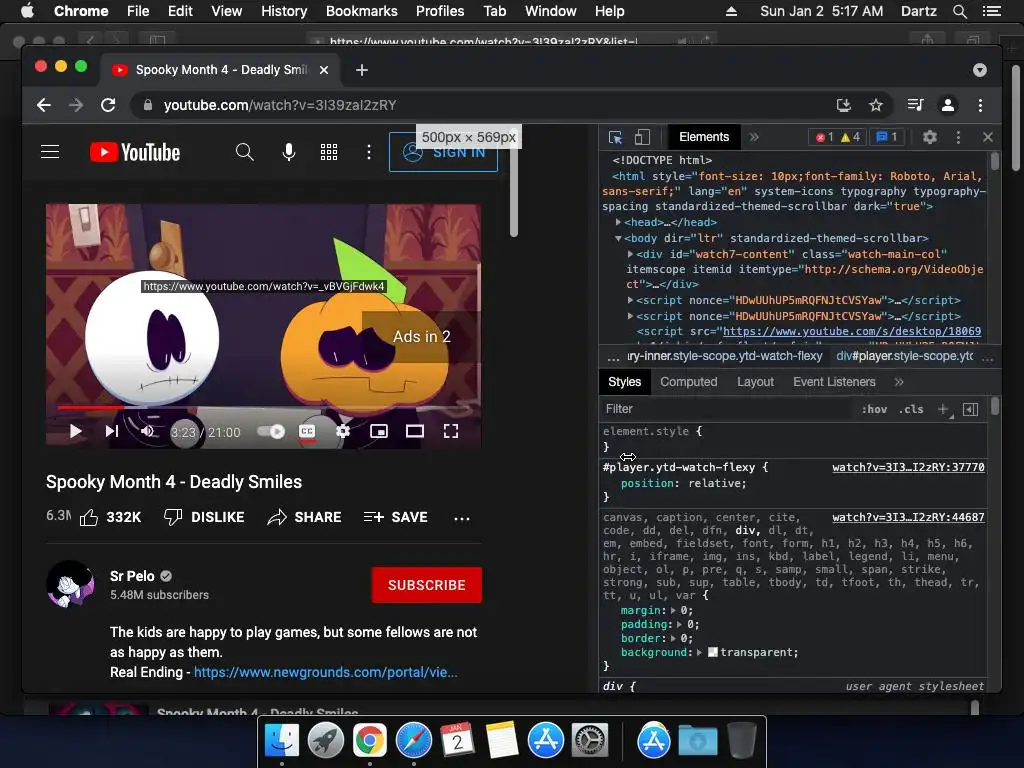Open the YouTube hamburger guide menu
This screenshot has width=1024, height=768.
click(50, 152)
